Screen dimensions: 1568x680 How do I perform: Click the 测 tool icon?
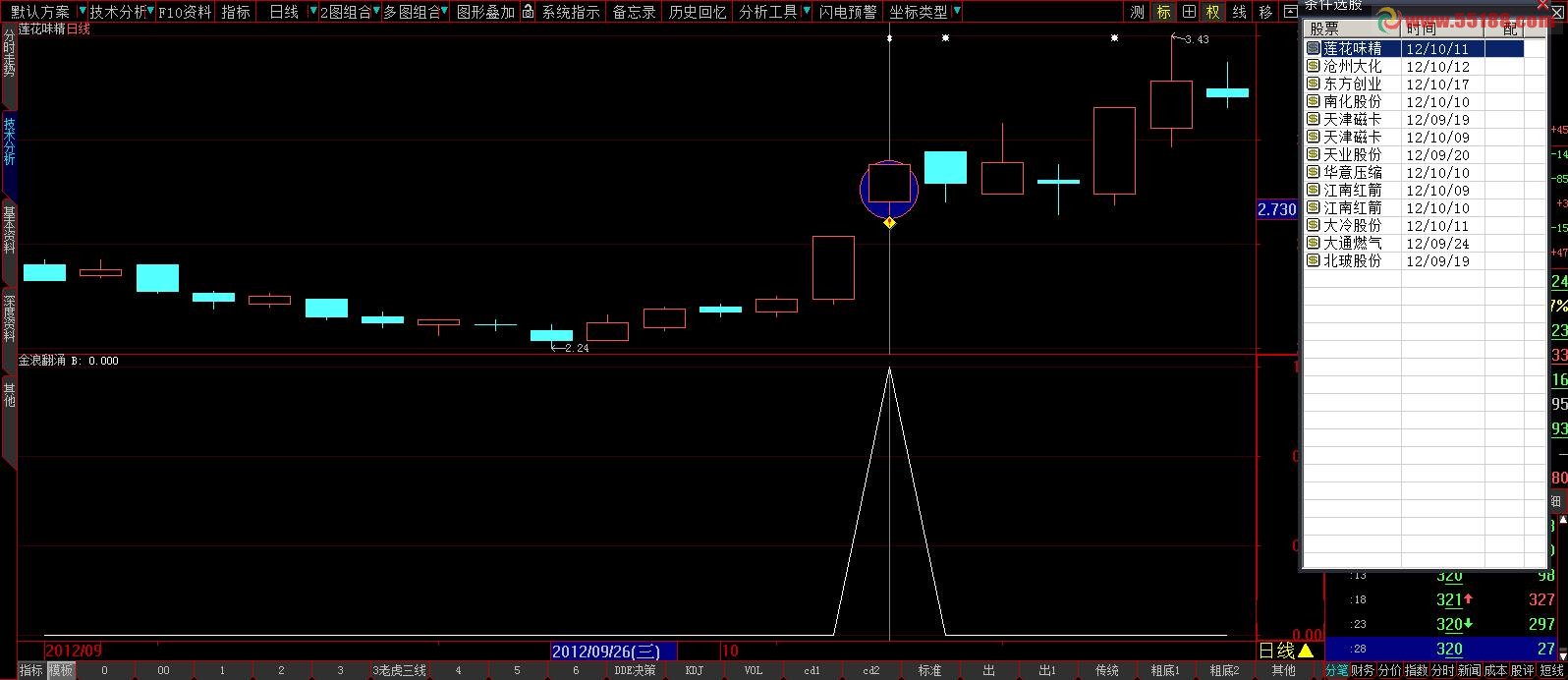tap(1138, 12)
